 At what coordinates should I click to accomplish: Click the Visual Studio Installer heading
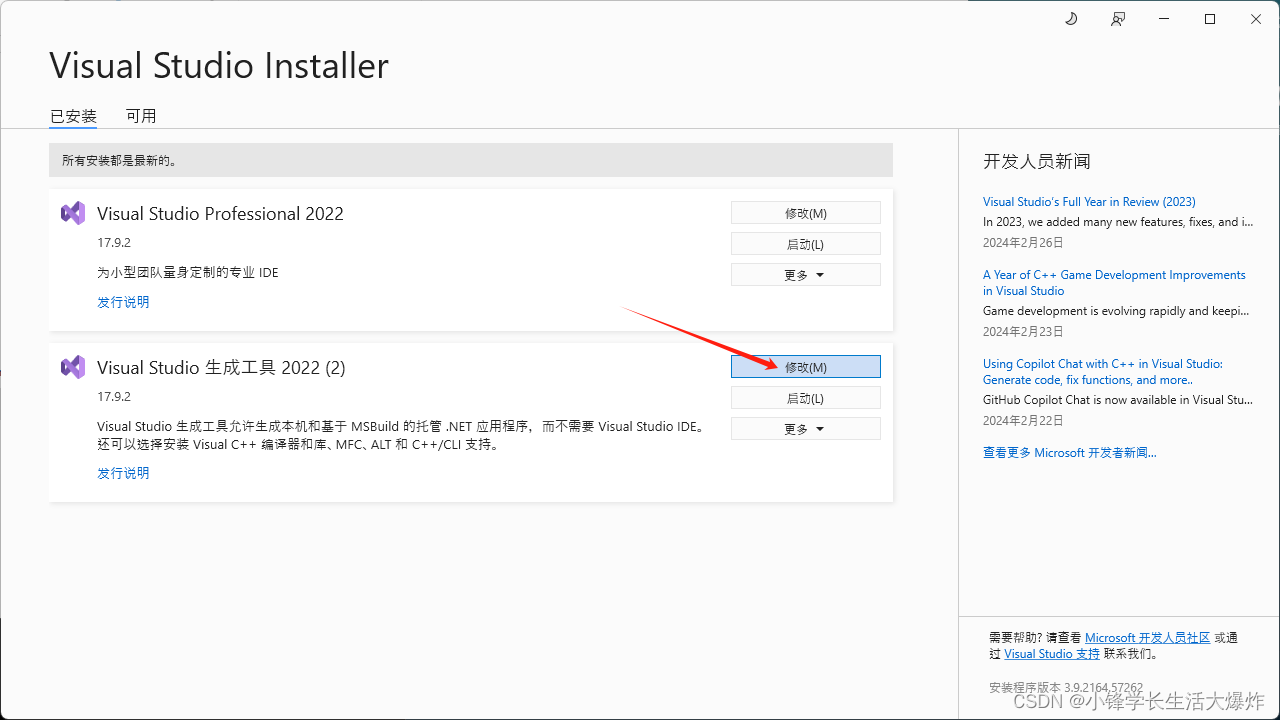(219, 66)
